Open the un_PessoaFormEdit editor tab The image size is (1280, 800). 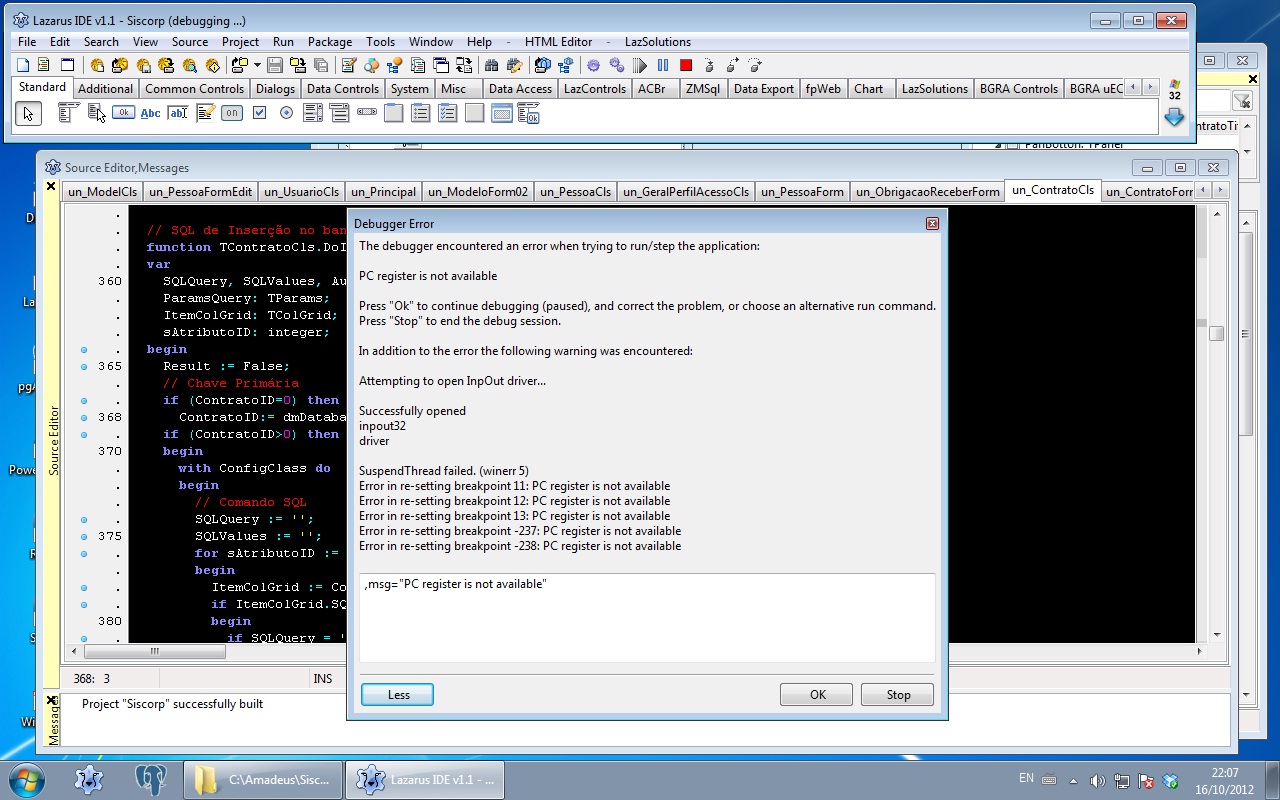[x=200, y=192]
